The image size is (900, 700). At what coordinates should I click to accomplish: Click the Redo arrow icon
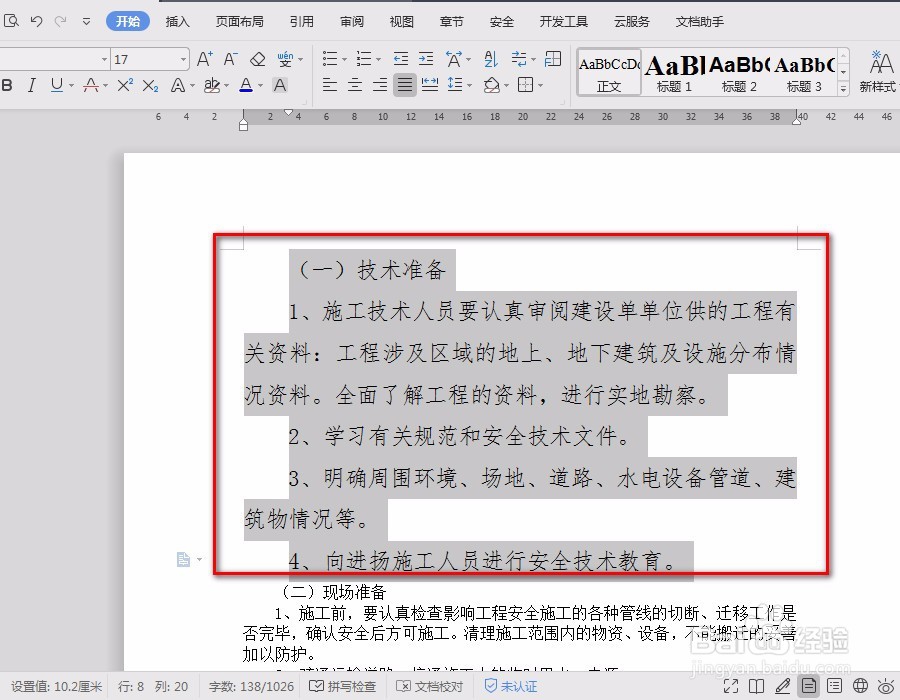60,21
